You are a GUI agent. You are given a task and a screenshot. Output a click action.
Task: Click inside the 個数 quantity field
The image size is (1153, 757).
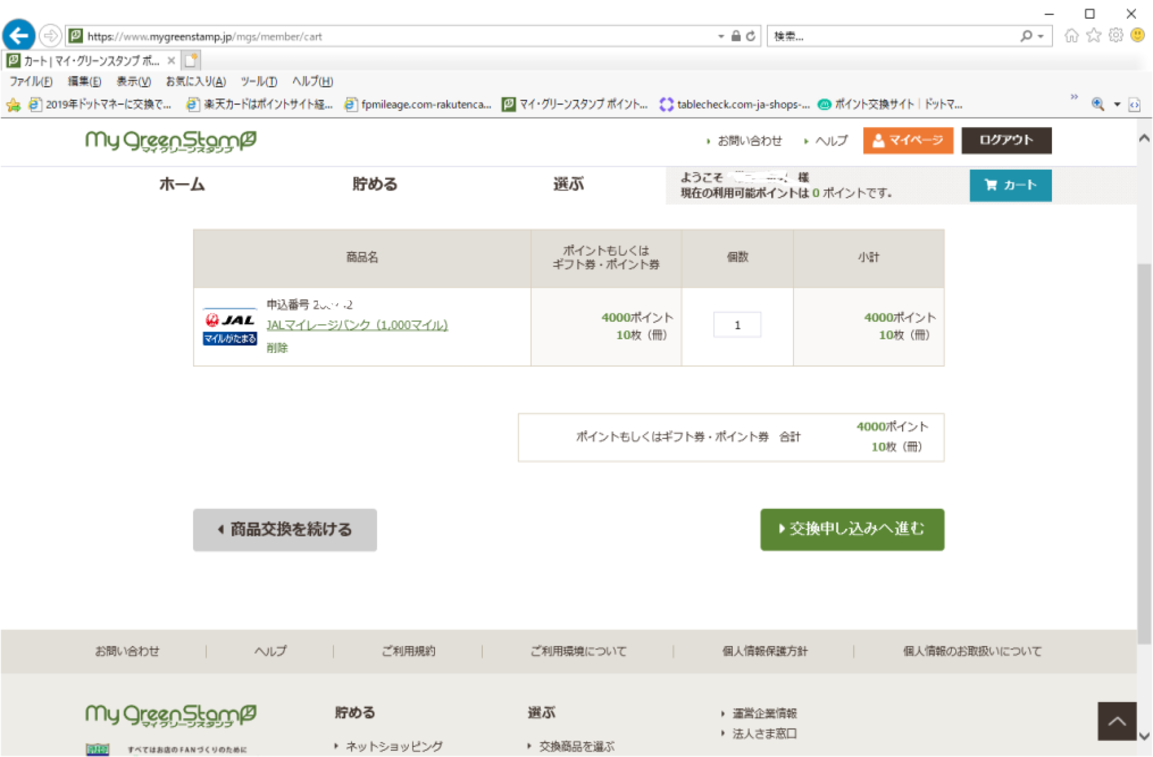click(736, 323)
